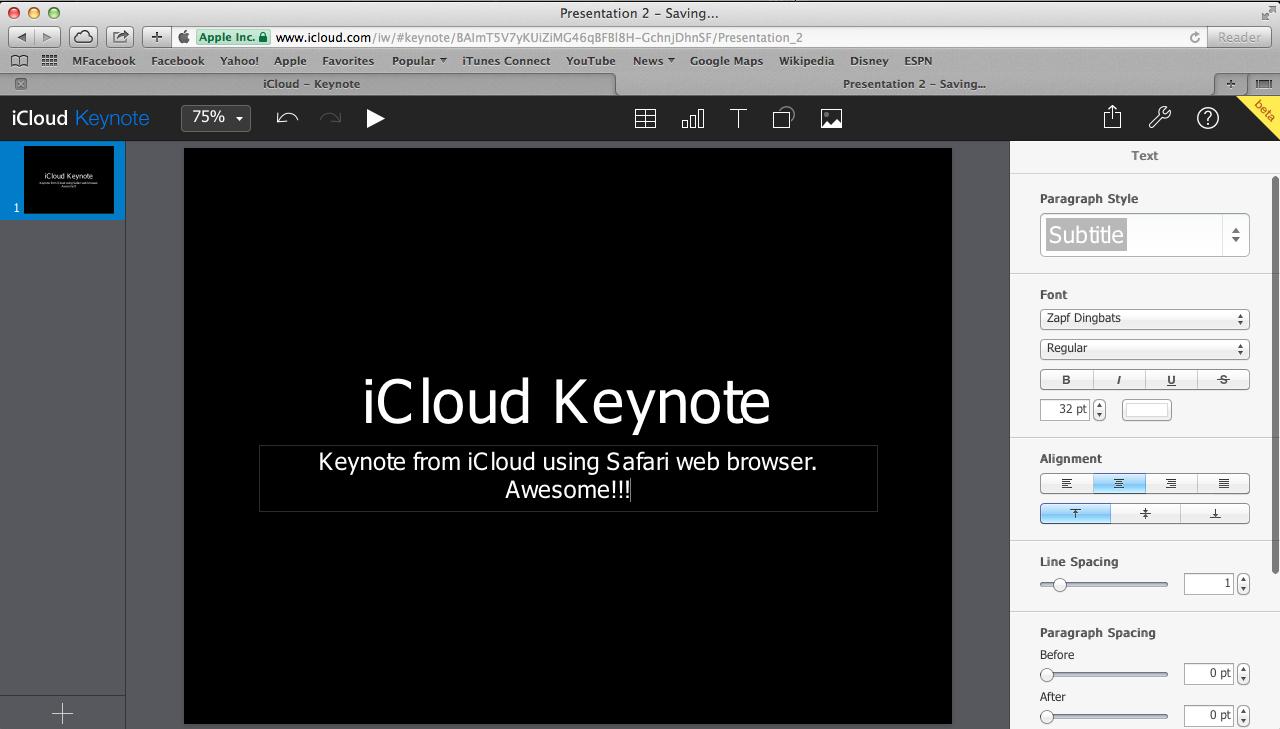Image resolution: width=1280 pixels, height=729 pixels.
Task: Open the ESPN bookmark
Action: pyautogui.click(x=918, y=61)
